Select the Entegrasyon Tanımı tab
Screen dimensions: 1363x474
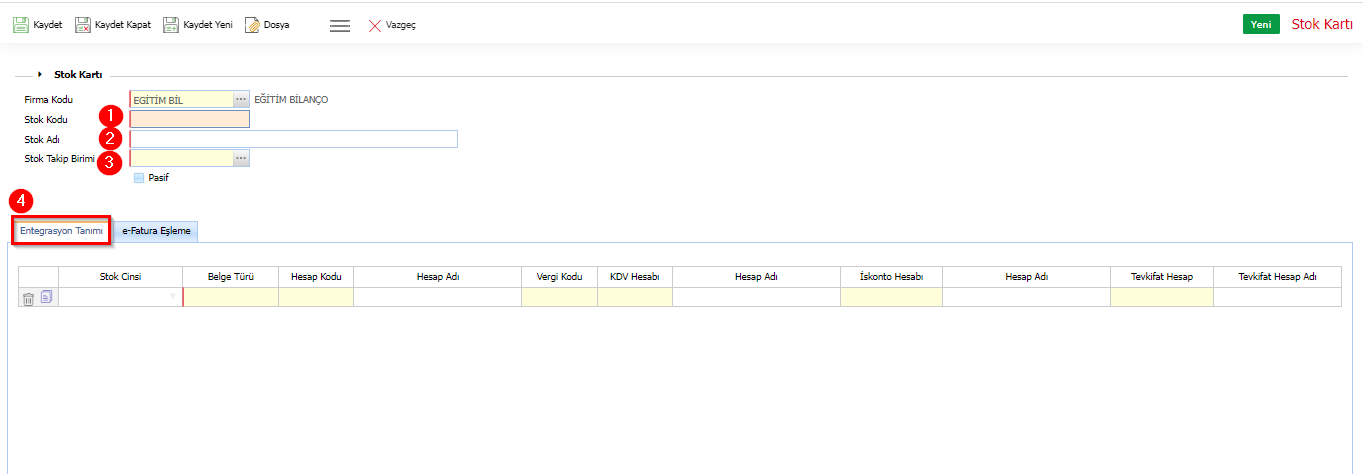[61, 231]
